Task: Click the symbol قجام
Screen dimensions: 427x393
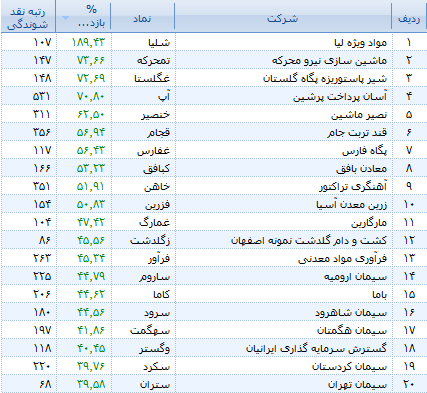Action: coord(159,133)
